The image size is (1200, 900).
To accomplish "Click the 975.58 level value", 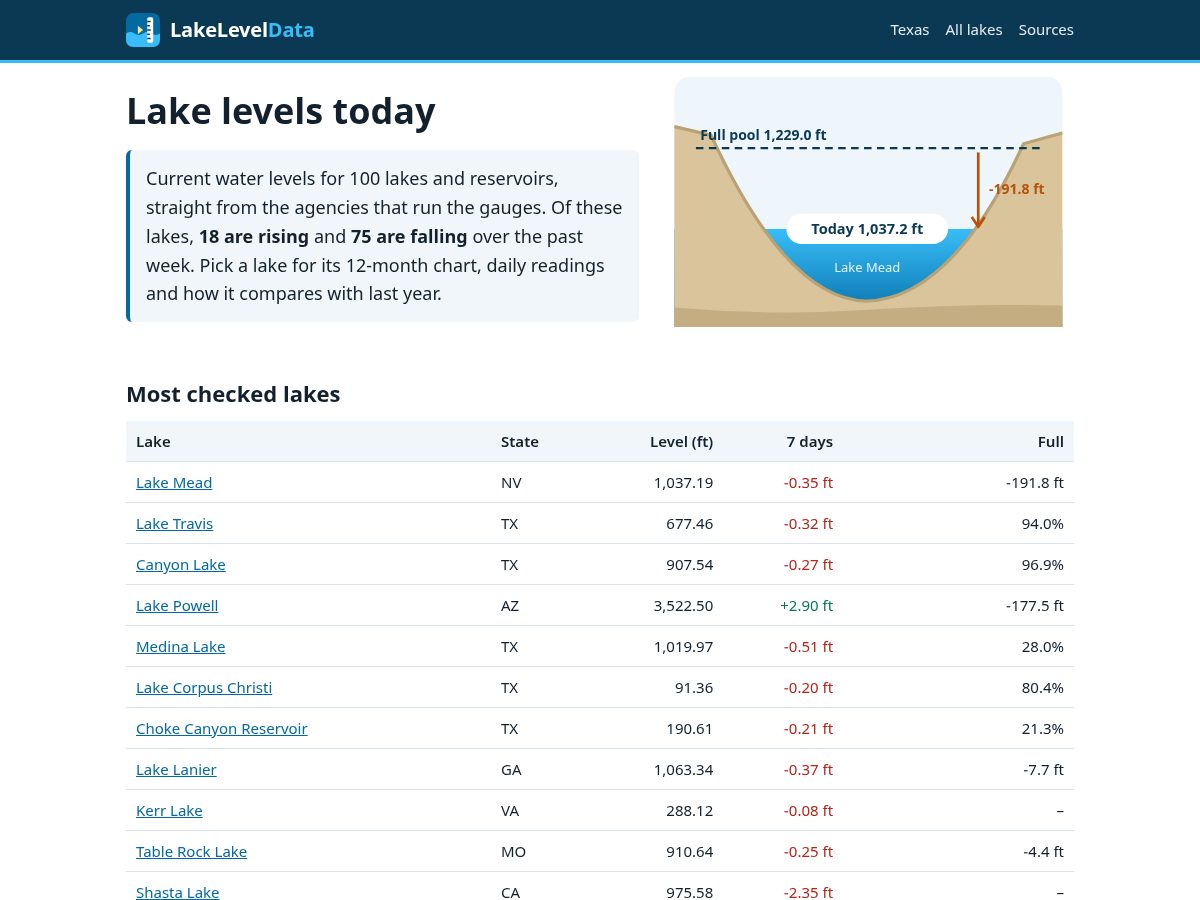I will [x=689, y=892].
